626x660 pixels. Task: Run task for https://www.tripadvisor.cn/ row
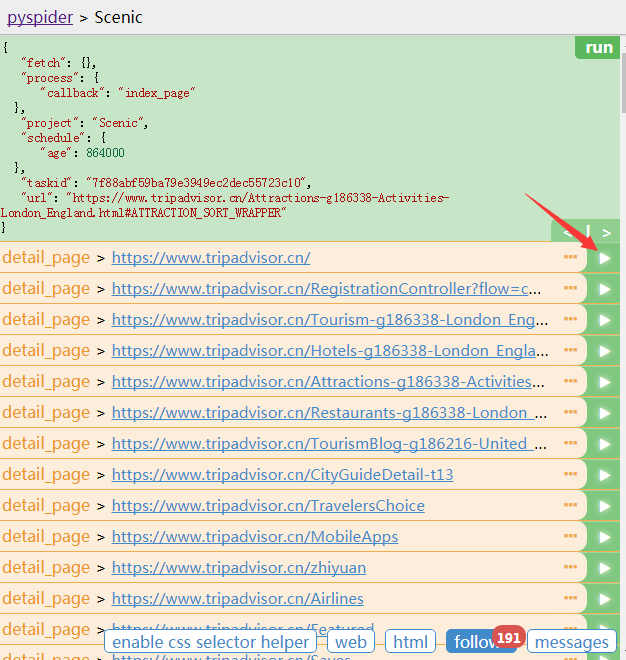pos(605,258)
